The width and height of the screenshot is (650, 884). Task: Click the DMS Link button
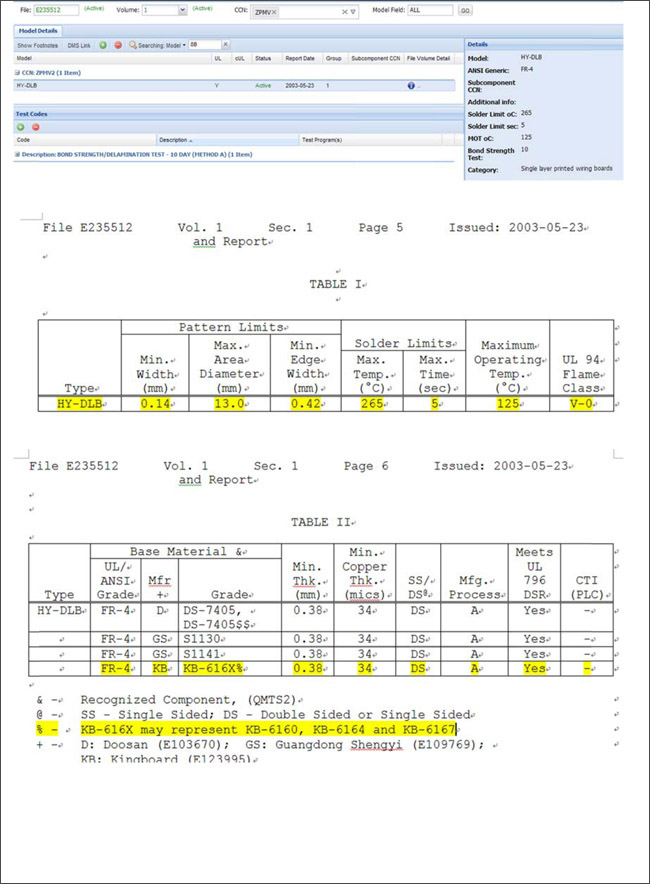pyautogui.click(x=79, y=46)
